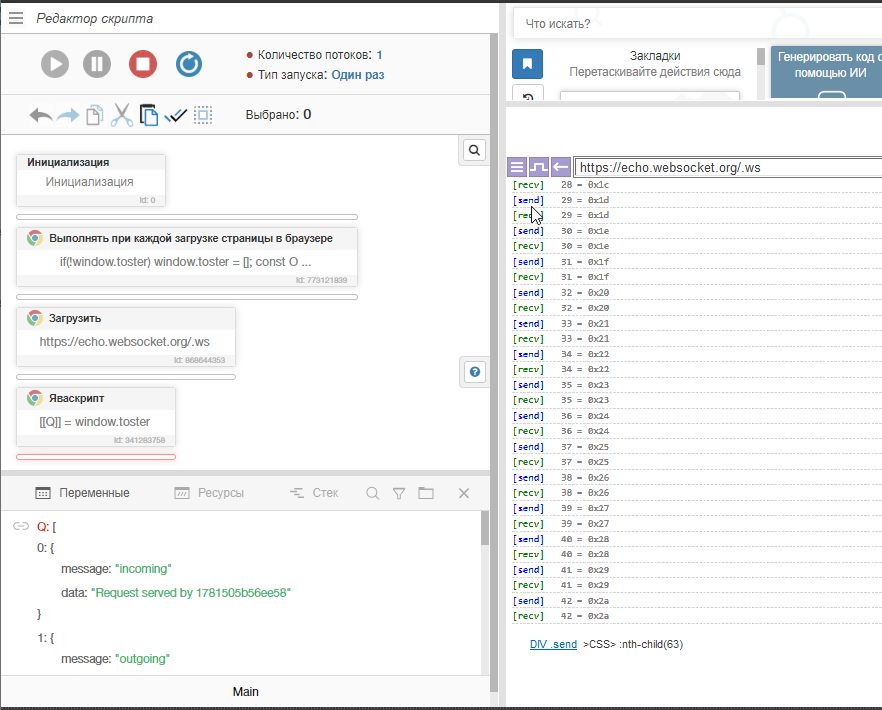Click the blue restart script icon
This screenshot has width=882, height=710.
tap(189, 64)
